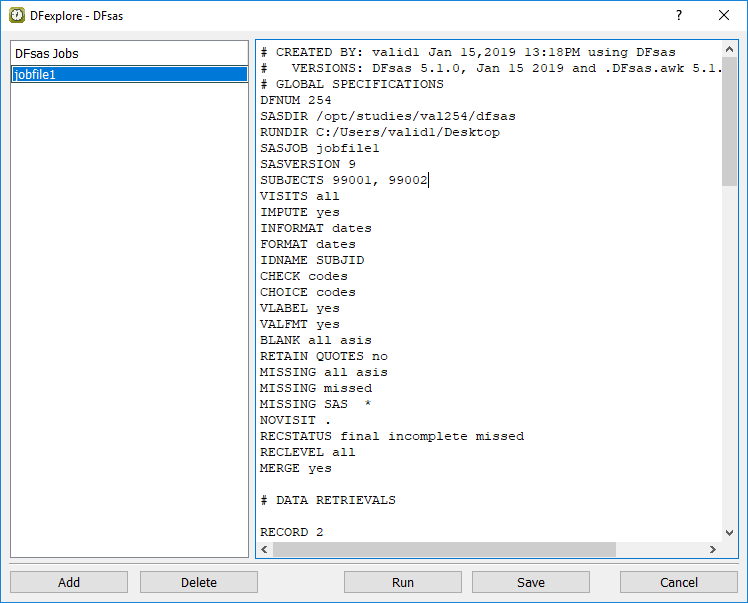This screenshot has width=748, height=603.
Task: Click the horizontal scrollbar right arrow
Action: (x=713, y=549)
